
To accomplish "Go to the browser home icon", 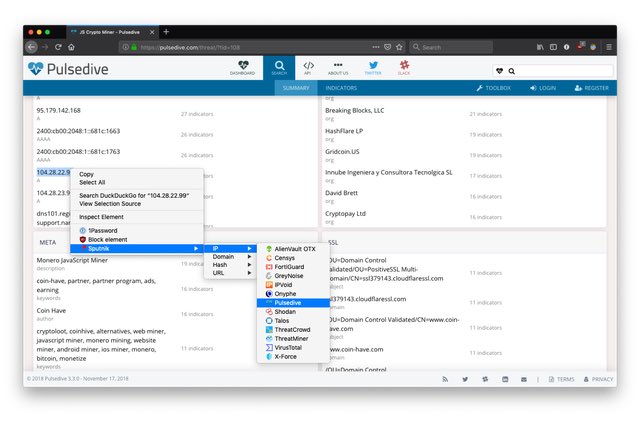I will (71, 47).
